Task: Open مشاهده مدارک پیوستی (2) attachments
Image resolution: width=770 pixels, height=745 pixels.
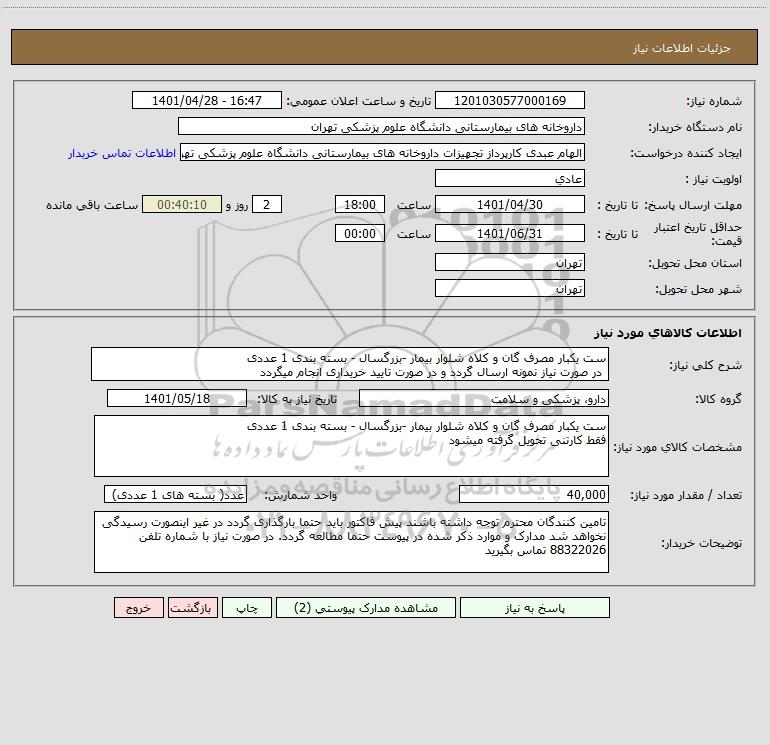Action: click(x=365, y=608)
